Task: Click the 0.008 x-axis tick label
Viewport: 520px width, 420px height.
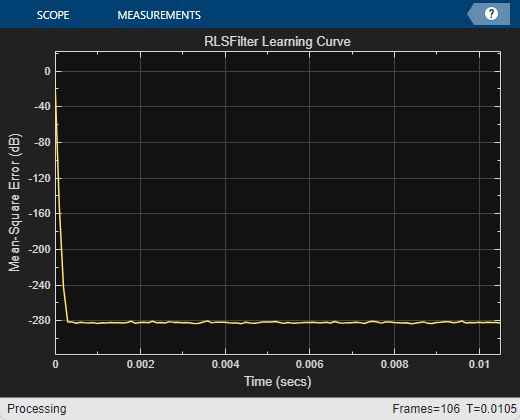Action: 394,364
